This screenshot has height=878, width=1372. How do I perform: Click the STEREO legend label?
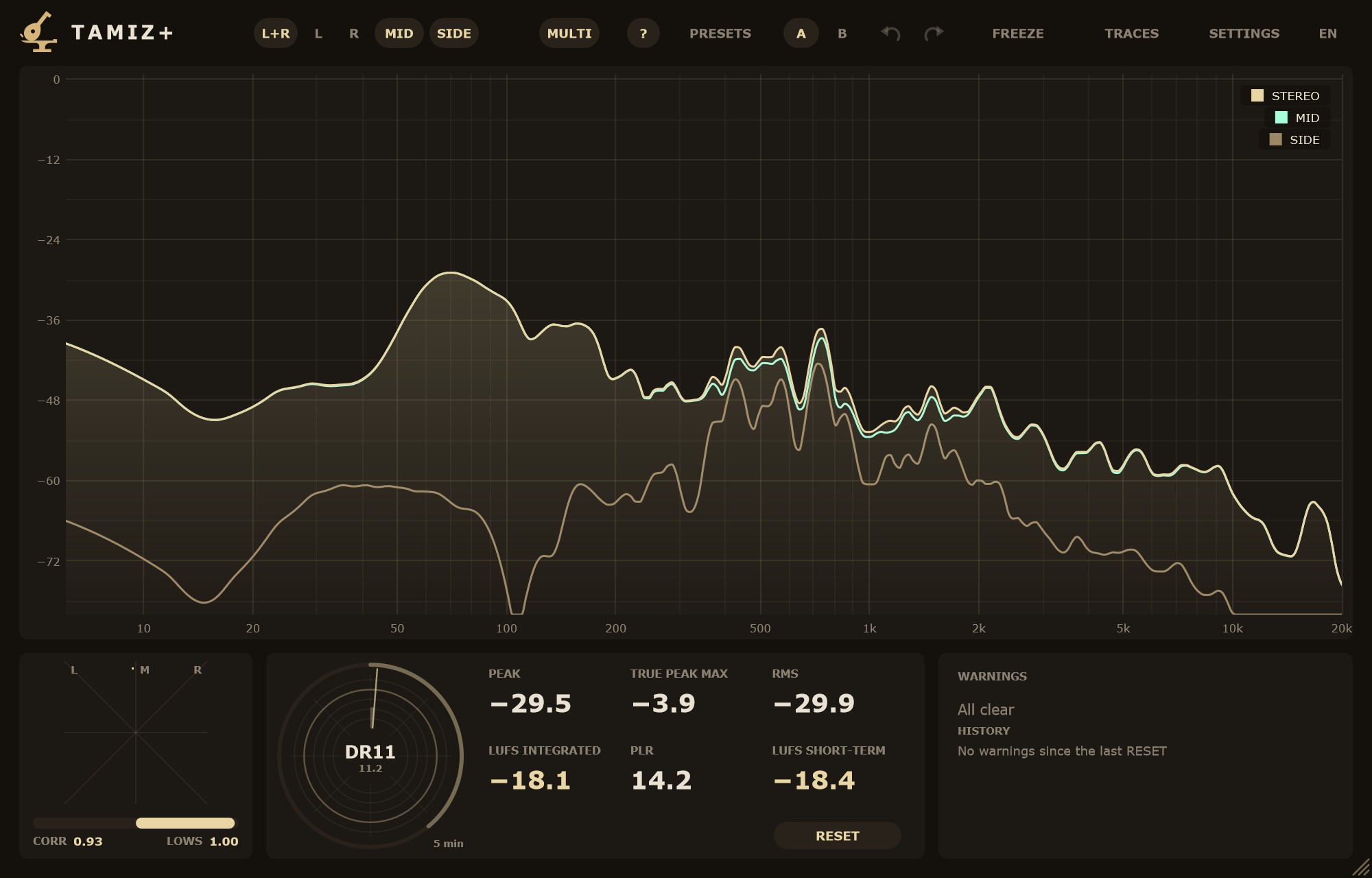(x=1295, y=96)
